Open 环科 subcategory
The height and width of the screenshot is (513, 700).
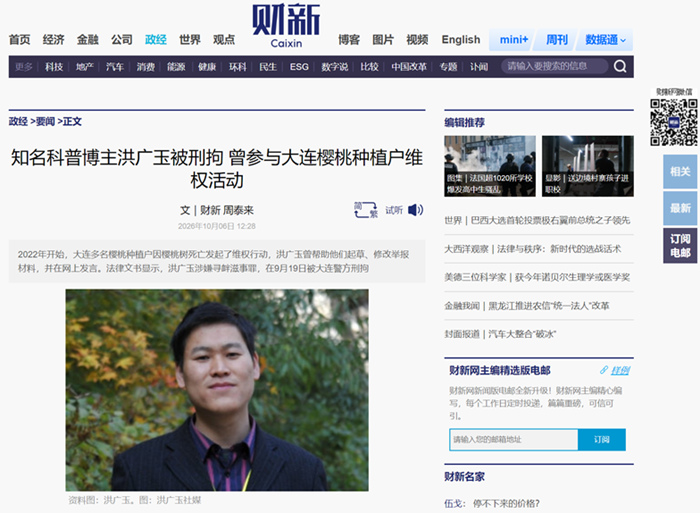pos(238,67)
